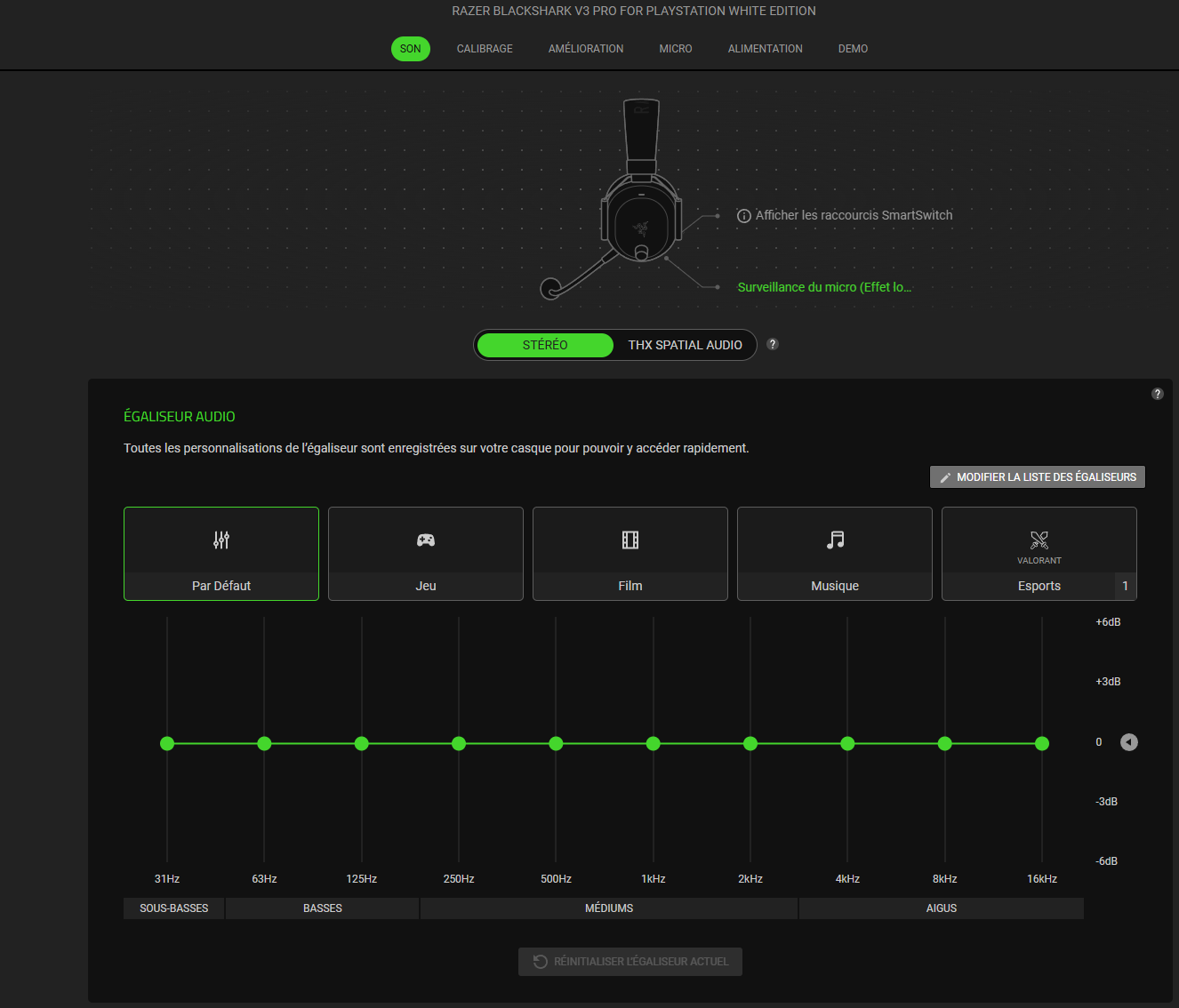Click the 4kHz slider handle

(847, 743)
